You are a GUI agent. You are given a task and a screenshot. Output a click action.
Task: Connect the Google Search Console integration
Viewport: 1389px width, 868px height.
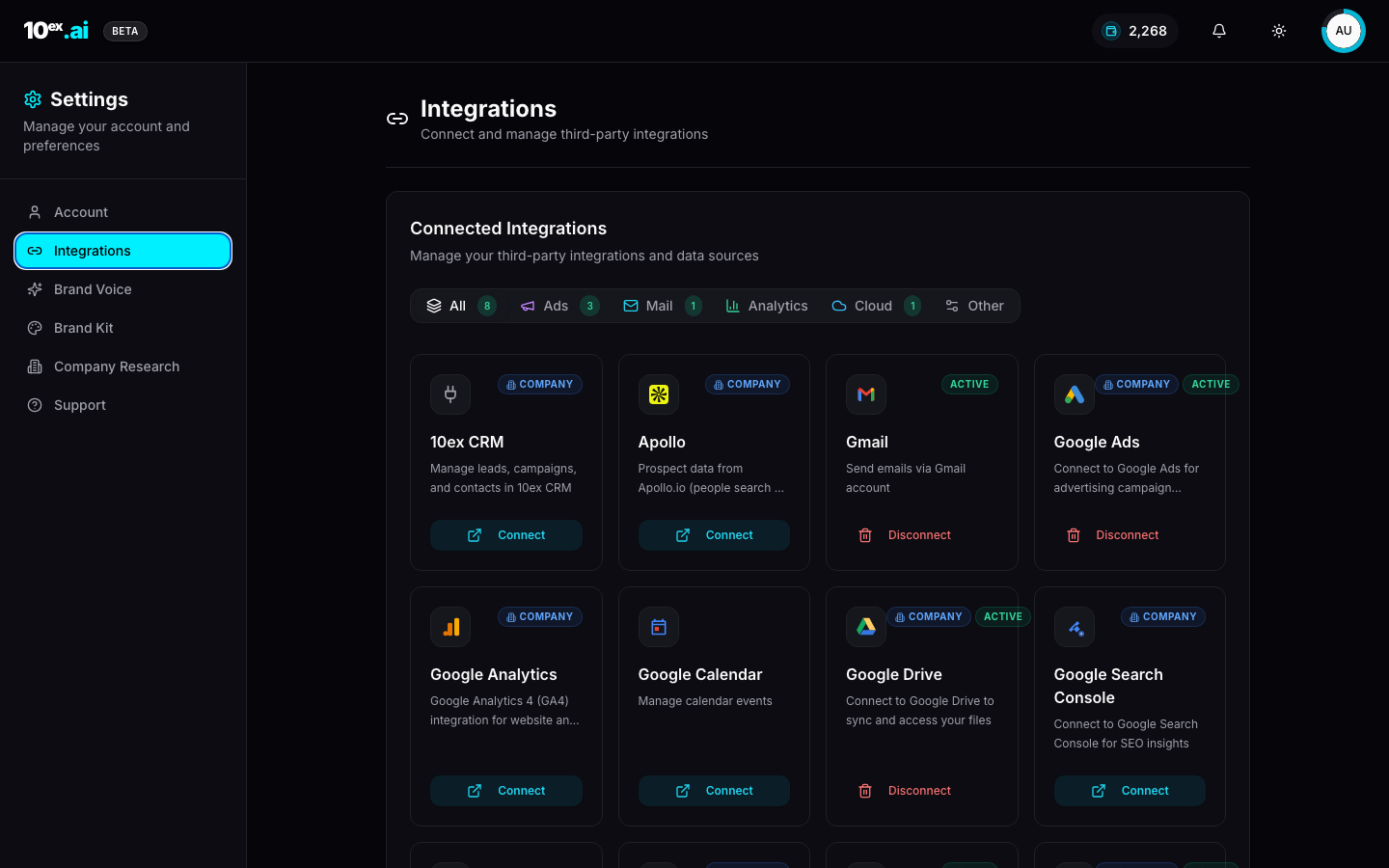click(1130, 791)
